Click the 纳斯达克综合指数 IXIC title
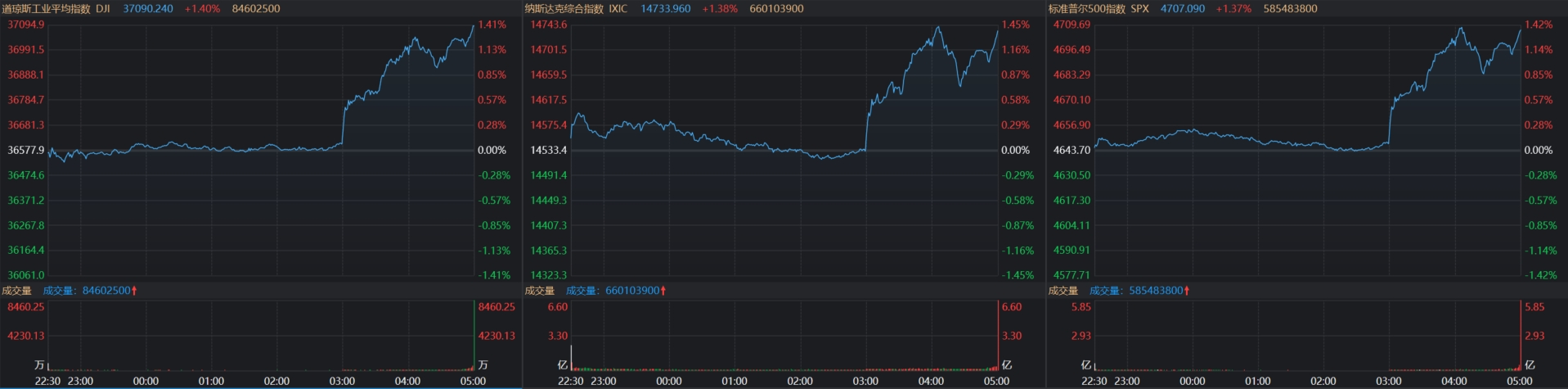Screen dimensions: 1568x389 [576, 8]
